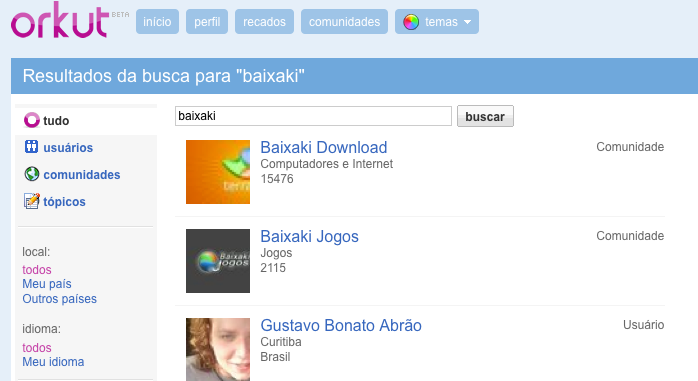698x381 pixels.
Task: Click the member count 2115
Action: pyautogui.click(x=273, y=268)
